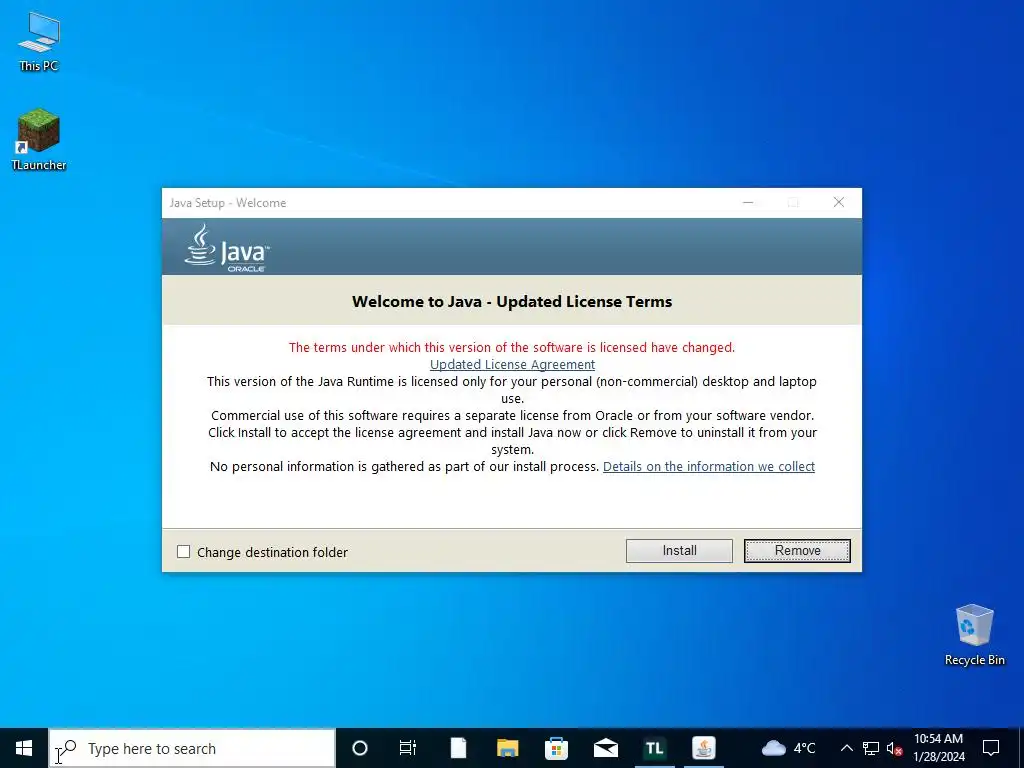Image resolution: width=1024 pixels, height=768 pixels.
Task: Open Cortana circle icon on taskbar
Action: pyautogui.click(x=360, y=748)
